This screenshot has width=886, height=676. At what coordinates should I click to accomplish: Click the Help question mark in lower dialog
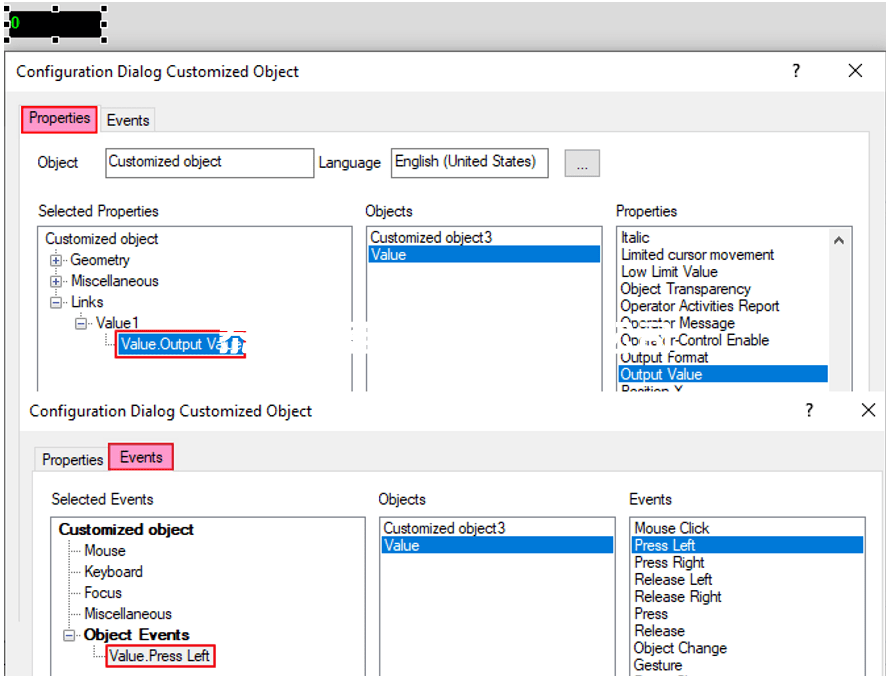pos(810,411)
